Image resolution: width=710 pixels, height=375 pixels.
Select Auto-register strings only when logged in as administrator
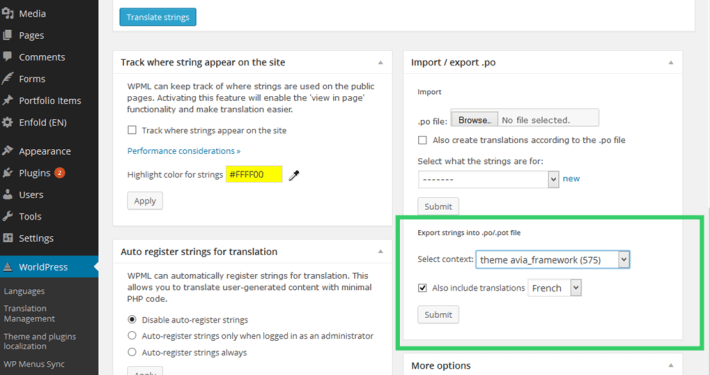point(132,336)
